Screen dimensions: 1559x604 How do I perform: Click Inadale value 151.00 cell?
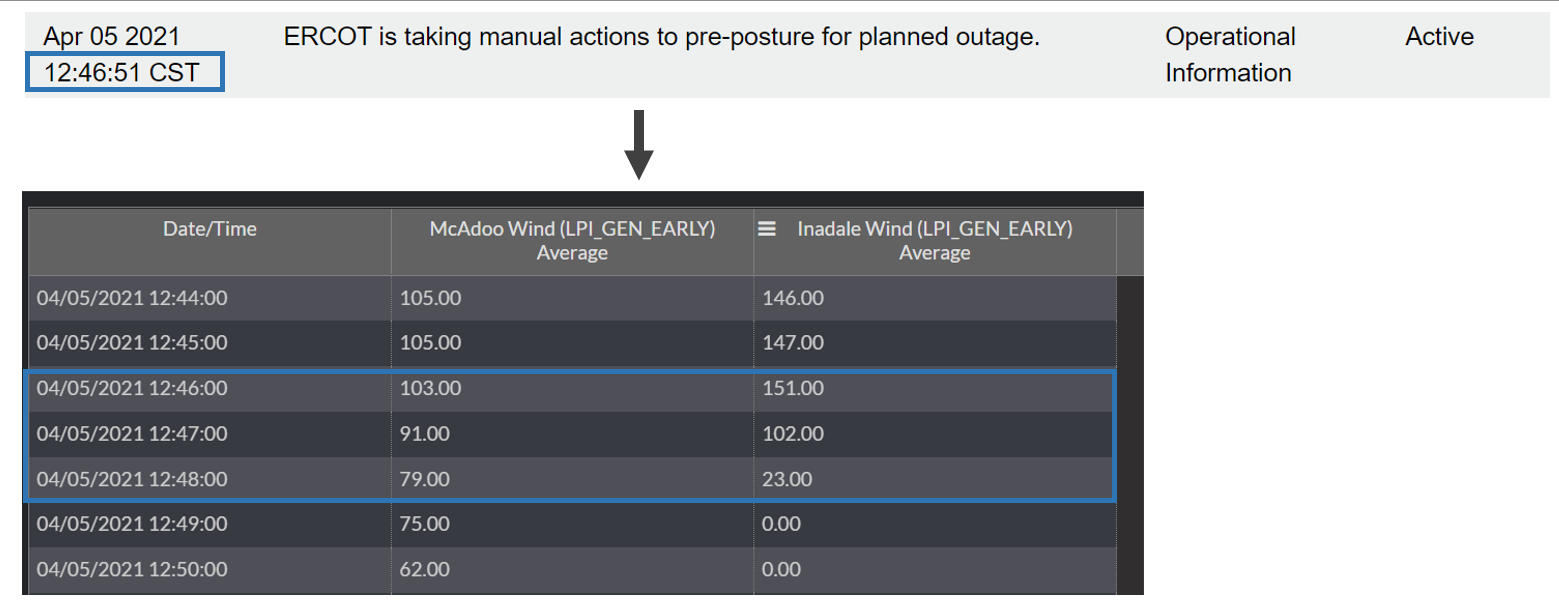click(x=793, y=388)
